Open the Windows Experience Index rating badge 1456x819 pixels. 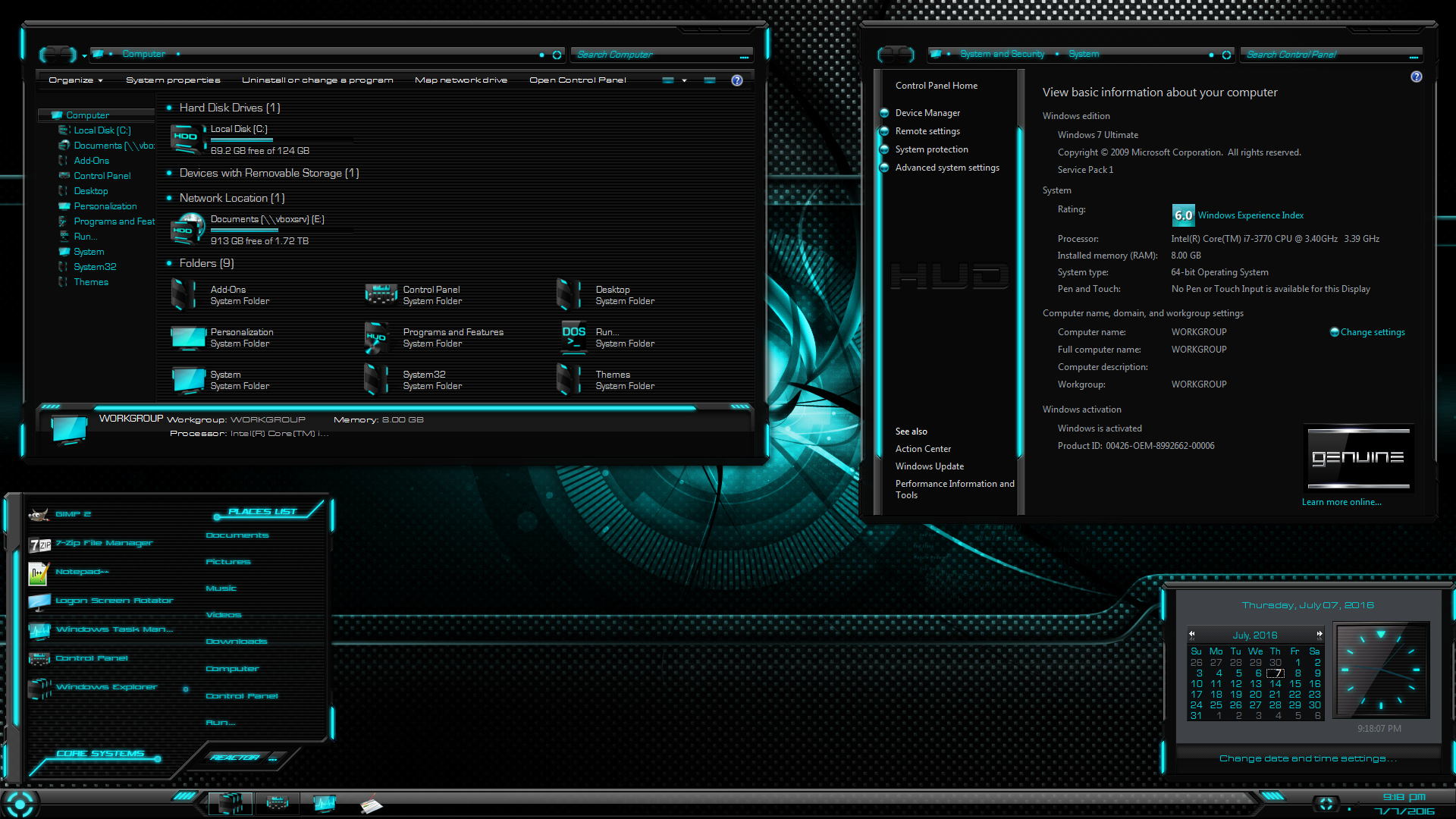pos(1183,215)
